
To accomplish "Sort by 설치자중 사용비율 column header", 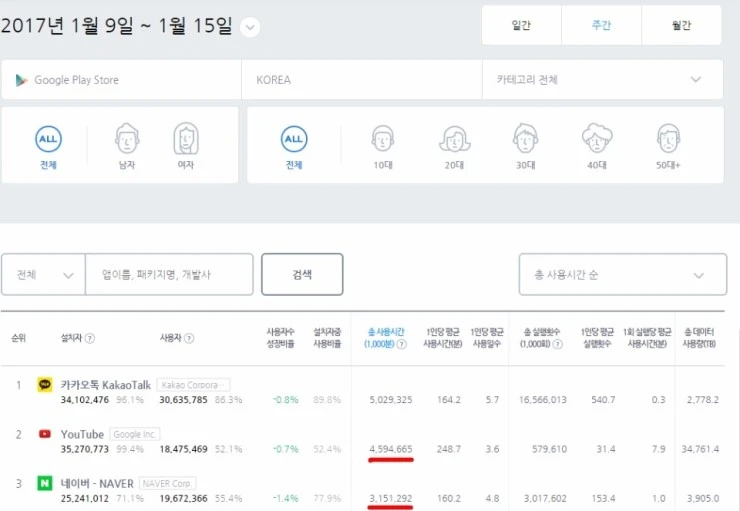I will pyautogui.click(x=327, y=338).
